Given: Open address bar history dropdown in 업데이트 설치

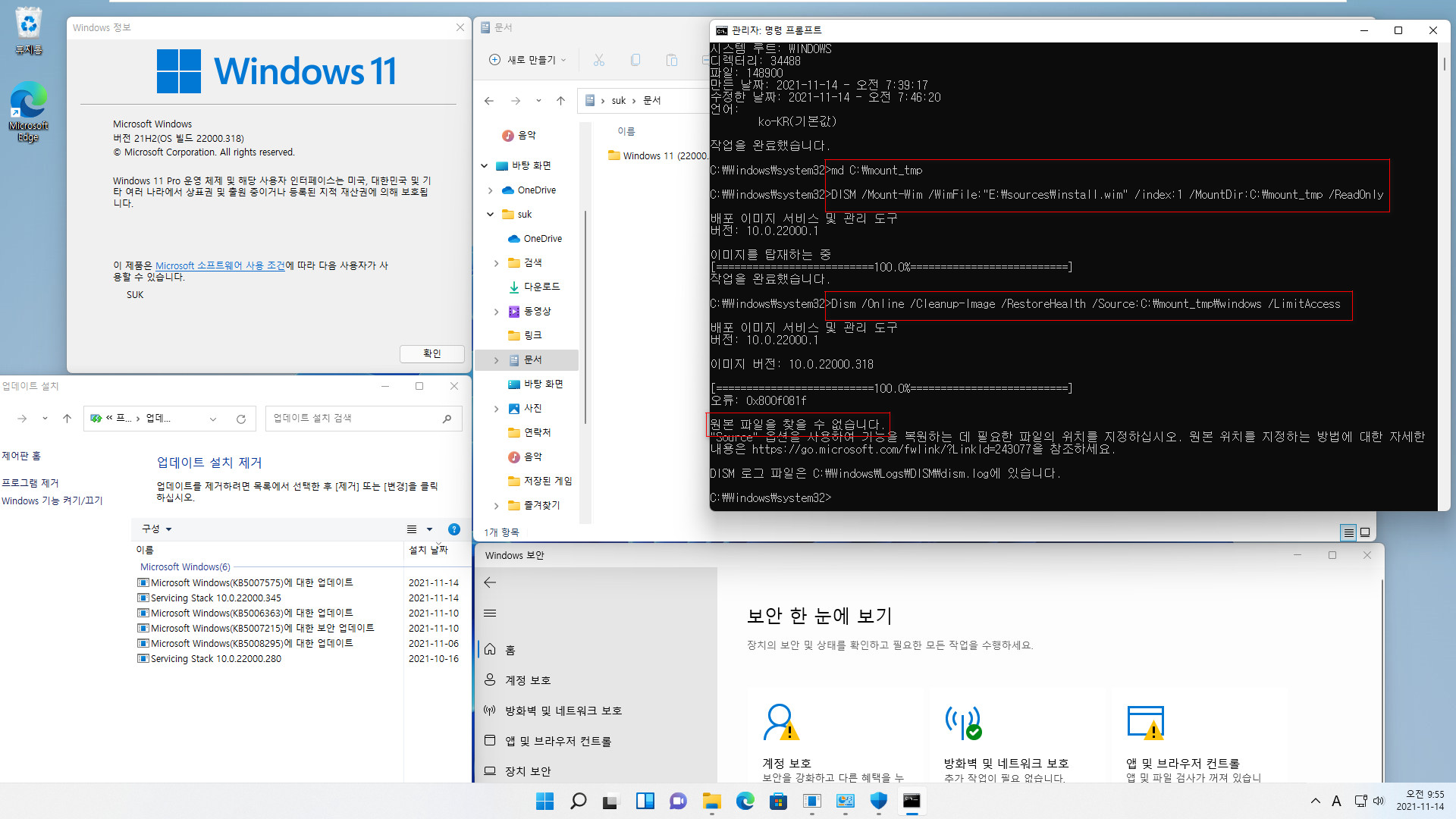Looking at the screenshot, I should (x=213, y=419).
